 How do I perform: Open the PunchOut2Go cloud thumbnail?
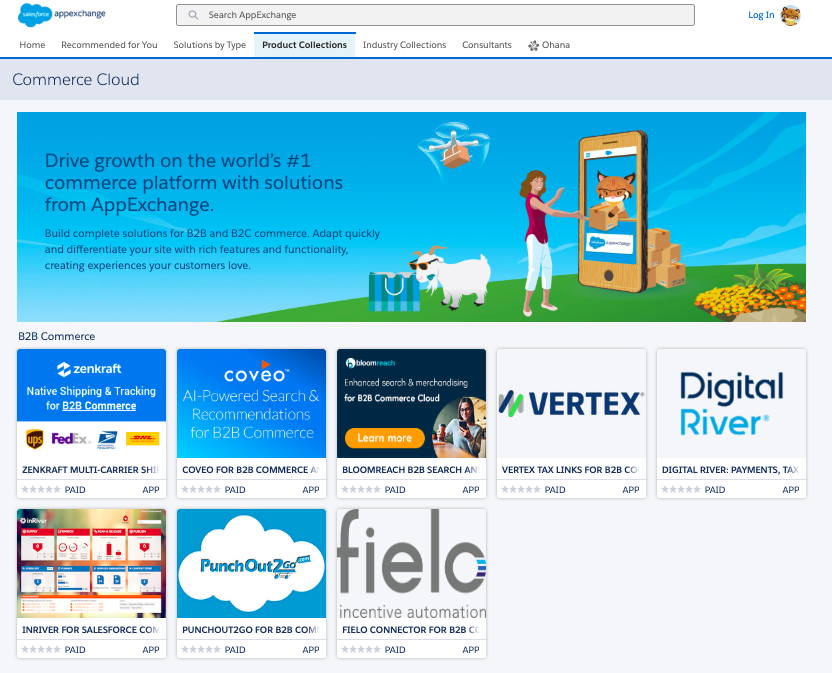(252, 563)
